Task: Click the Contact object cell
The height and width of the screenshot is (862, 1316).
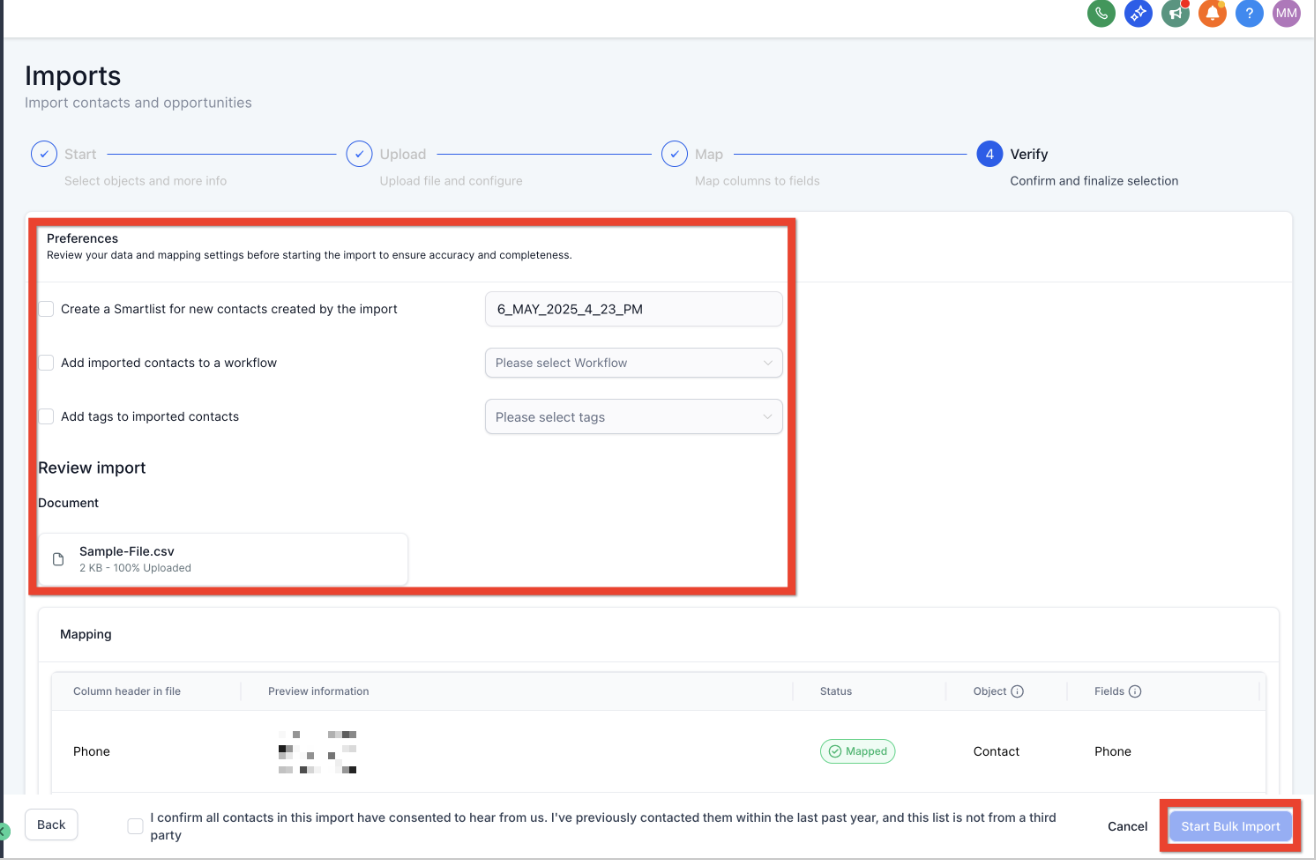Action: 996,751
